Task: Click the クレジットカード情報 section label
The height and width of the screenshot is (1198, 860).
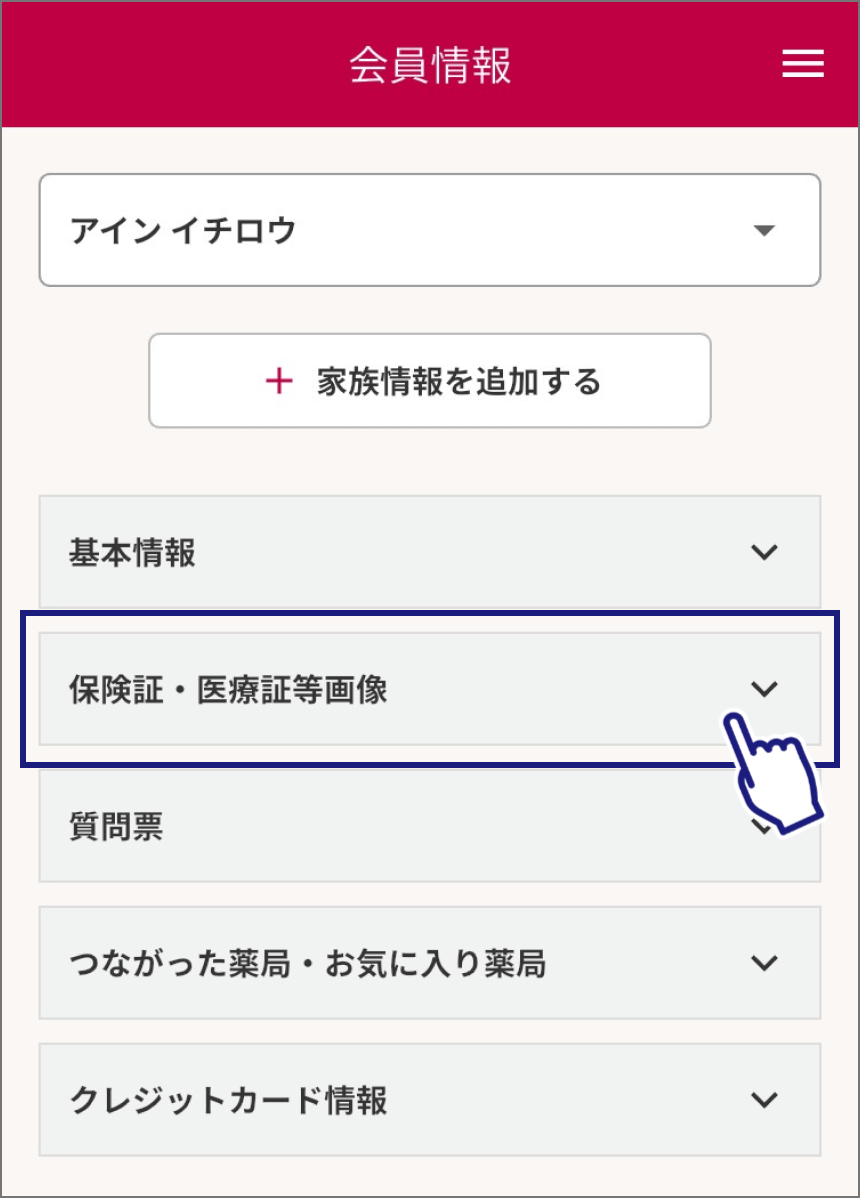Action: click(x=228, y=1101)
